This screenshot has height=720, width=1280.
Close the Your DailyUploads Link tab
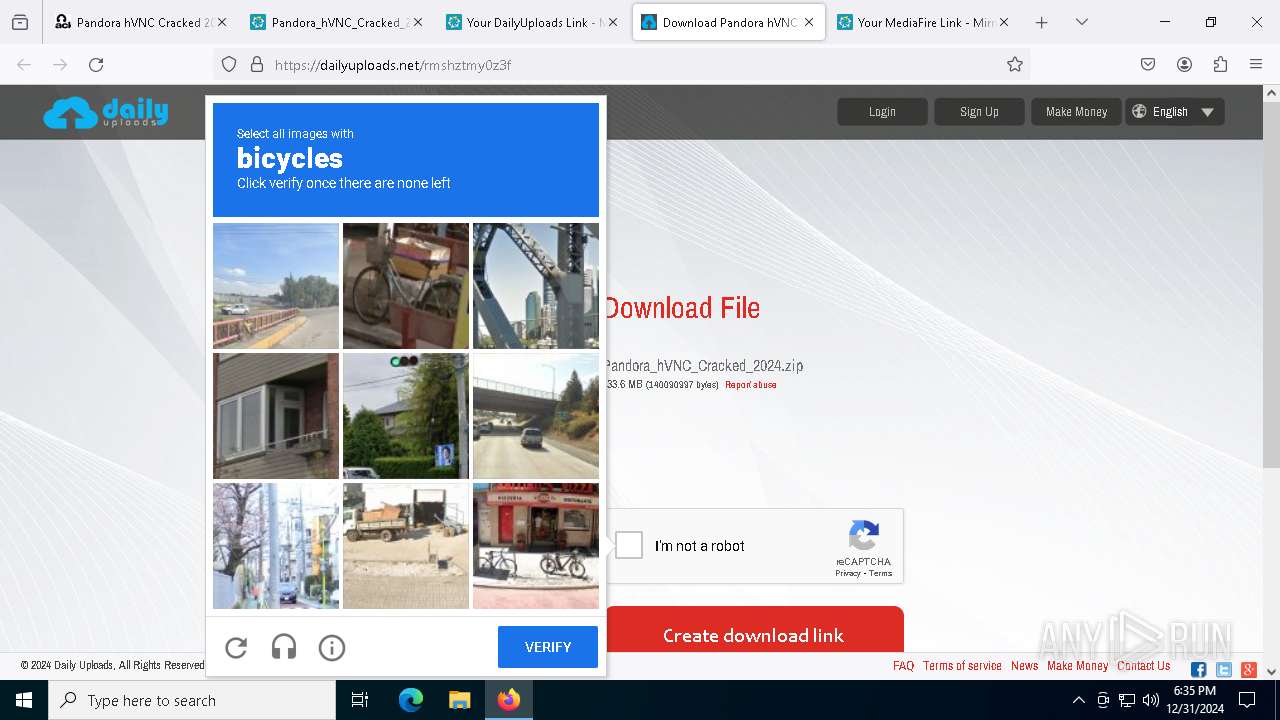pyautogui.click(x=612, y=22)
